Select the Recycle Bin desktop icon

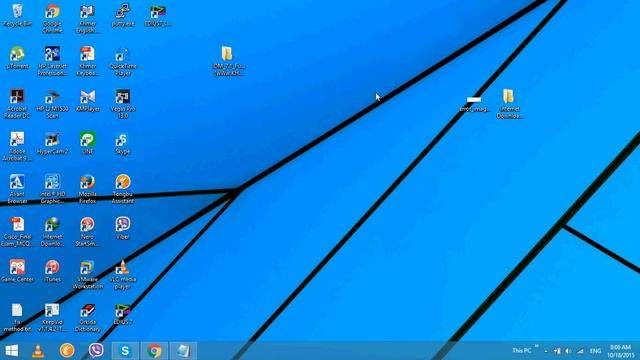pos(17,16)
